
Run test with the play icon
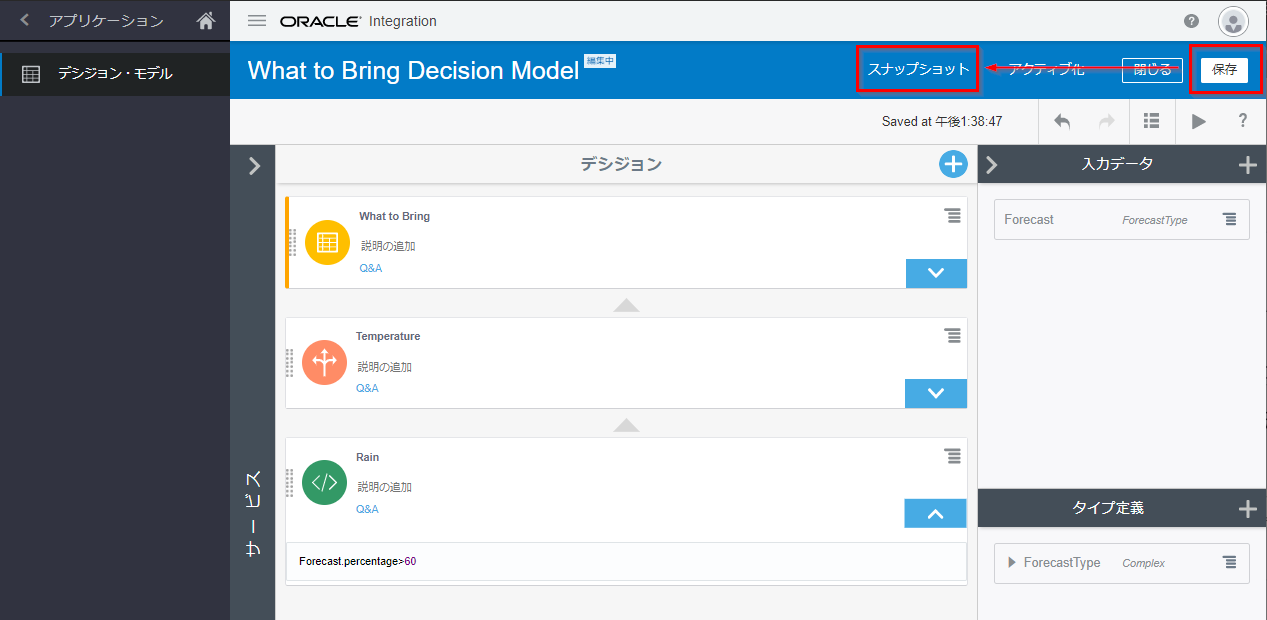tap(1198, 121)
